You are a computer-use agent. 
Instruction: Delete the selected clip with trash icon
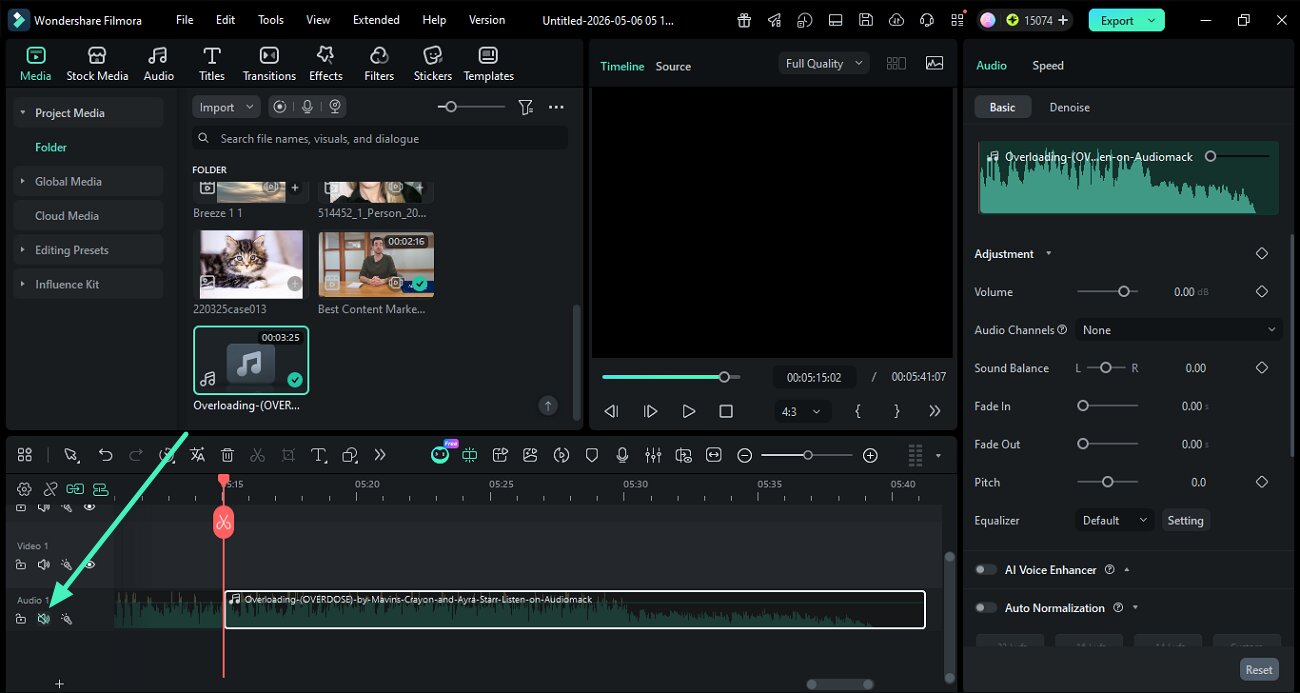tap(227, 455)
